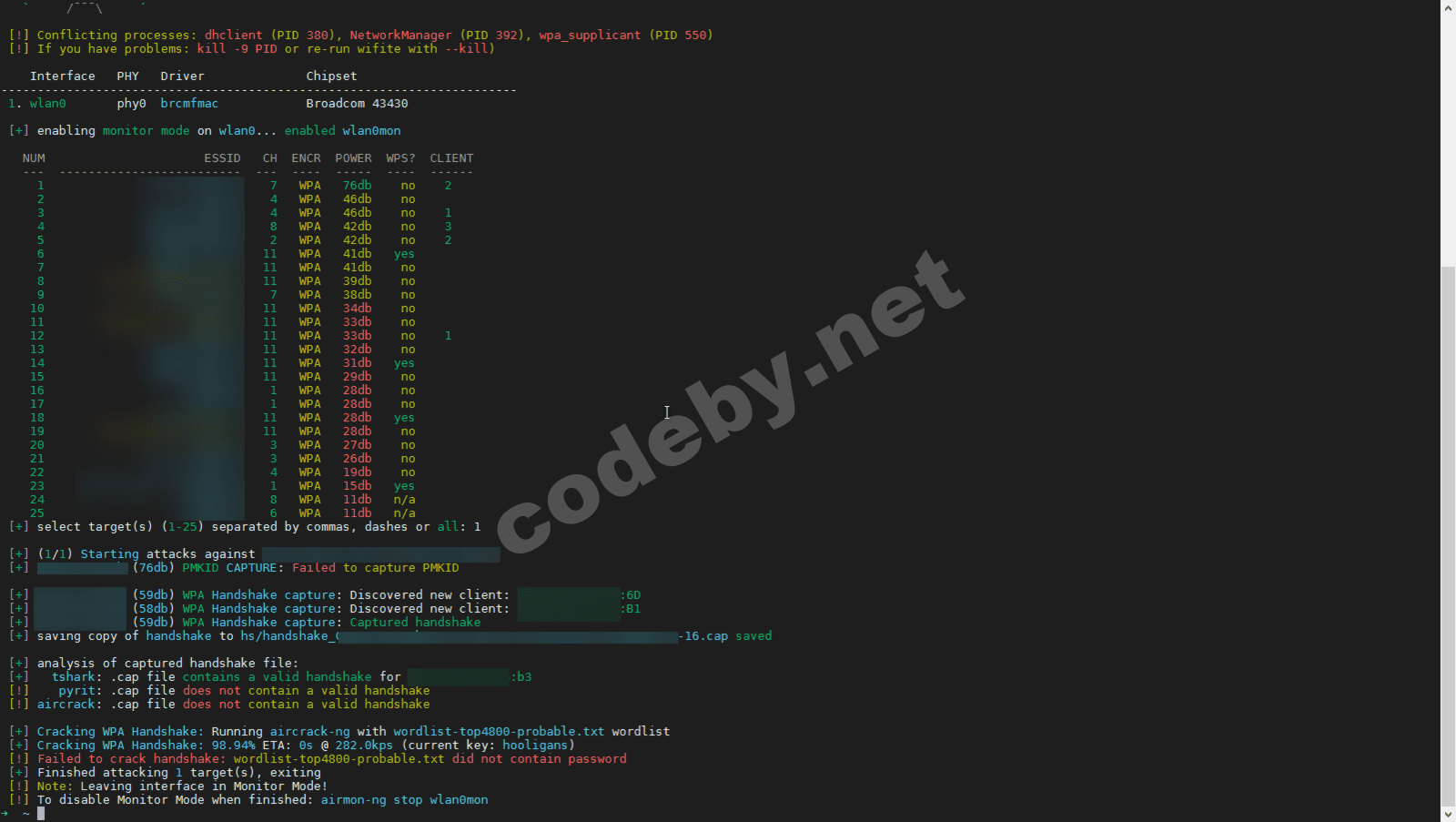1456x822 pixels.
Task: Click 'monitor mode' in enabling line
Action: click(146, 131)
